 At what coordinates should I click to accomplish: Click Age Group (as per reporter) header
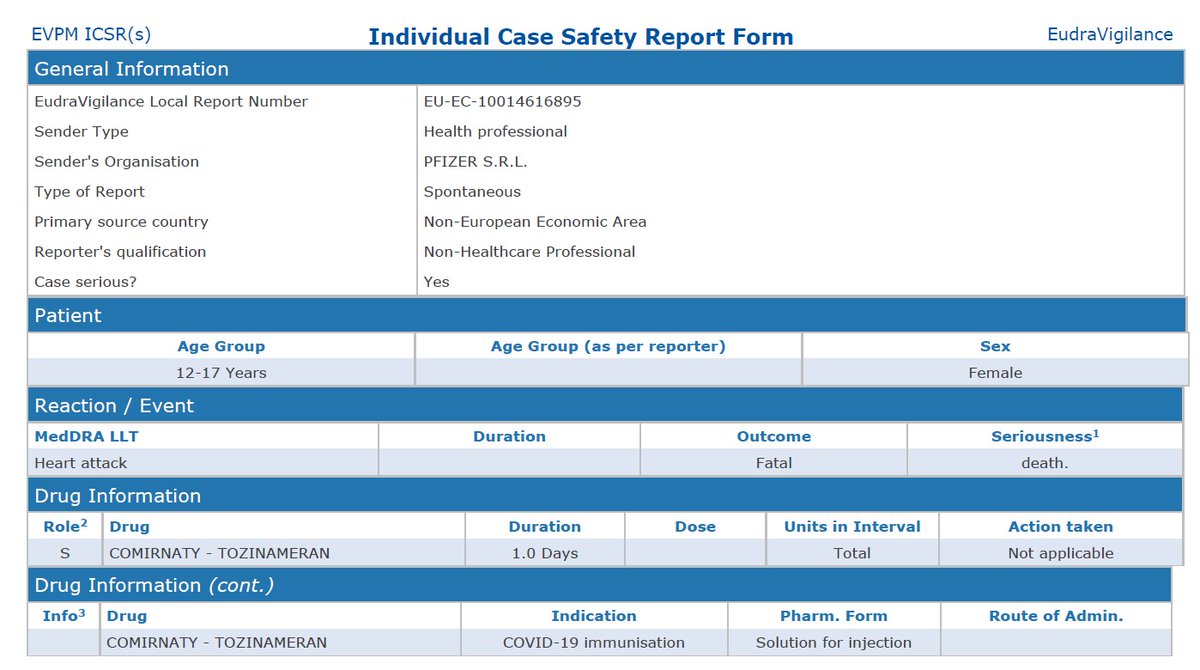608,346
